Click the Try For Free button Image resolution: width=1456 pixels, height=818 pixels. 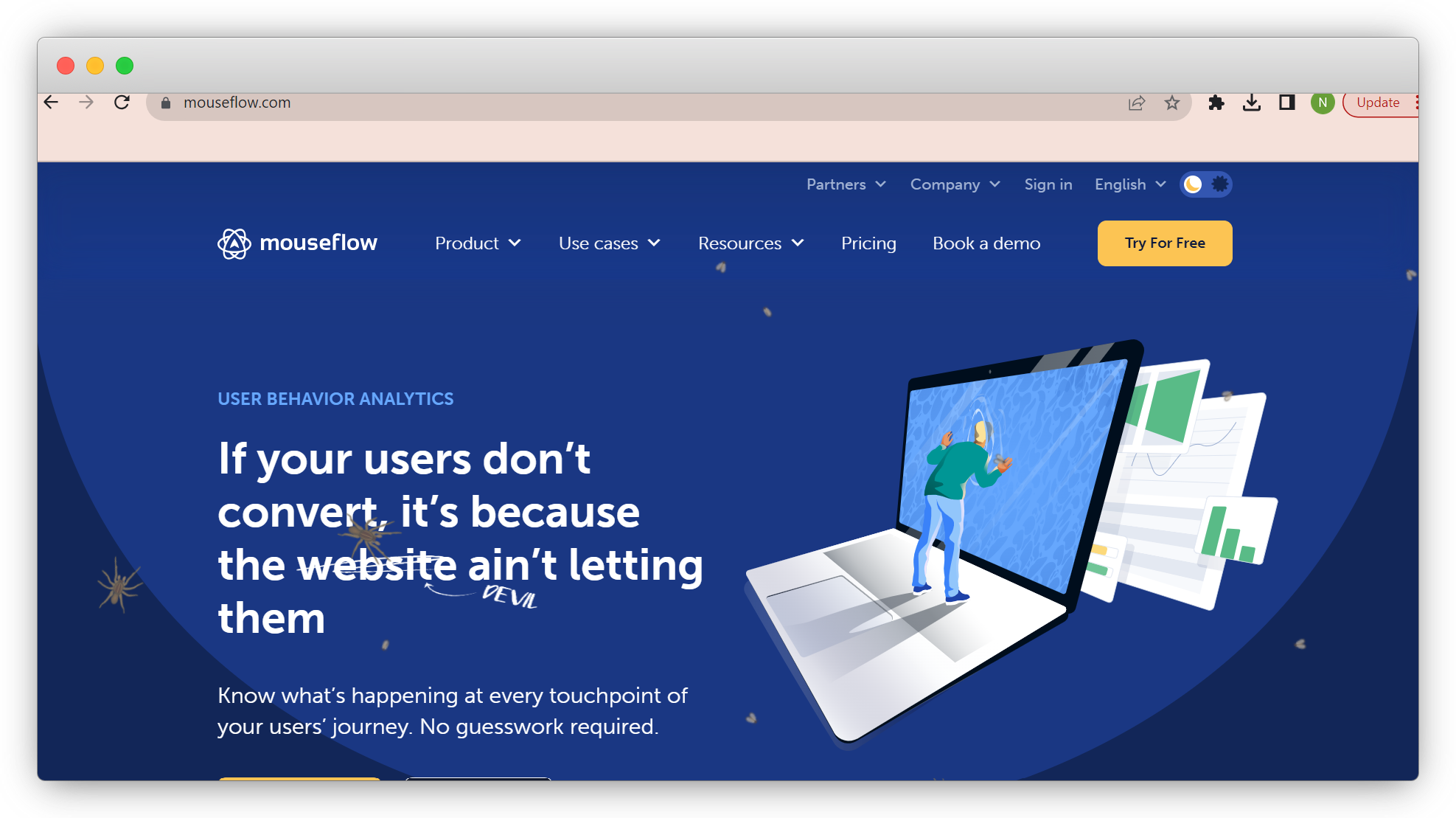(x=1165, y=243)
